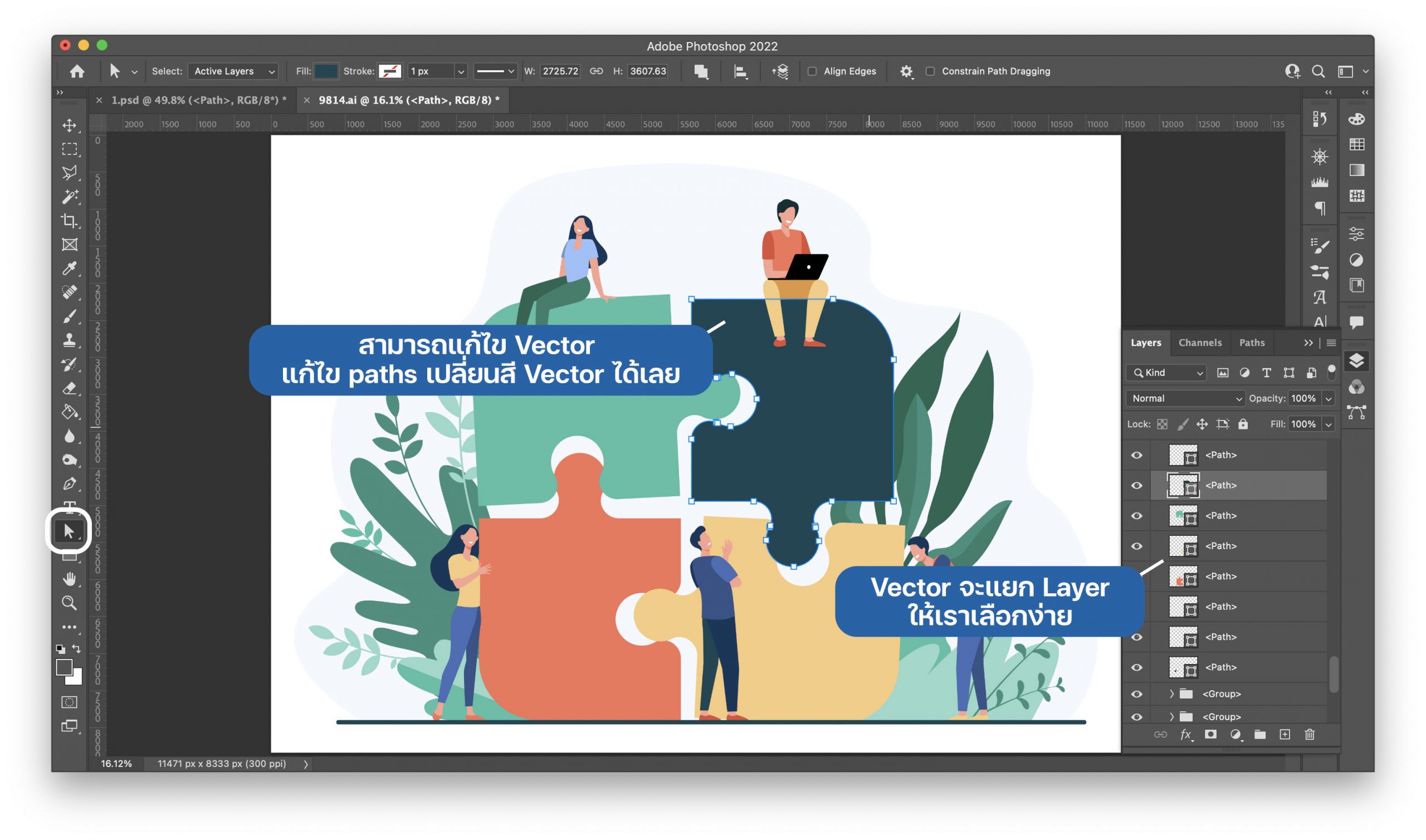Hide the top Path layer
This screenshot has height=840, width=1426.
tap(1136, 455)
